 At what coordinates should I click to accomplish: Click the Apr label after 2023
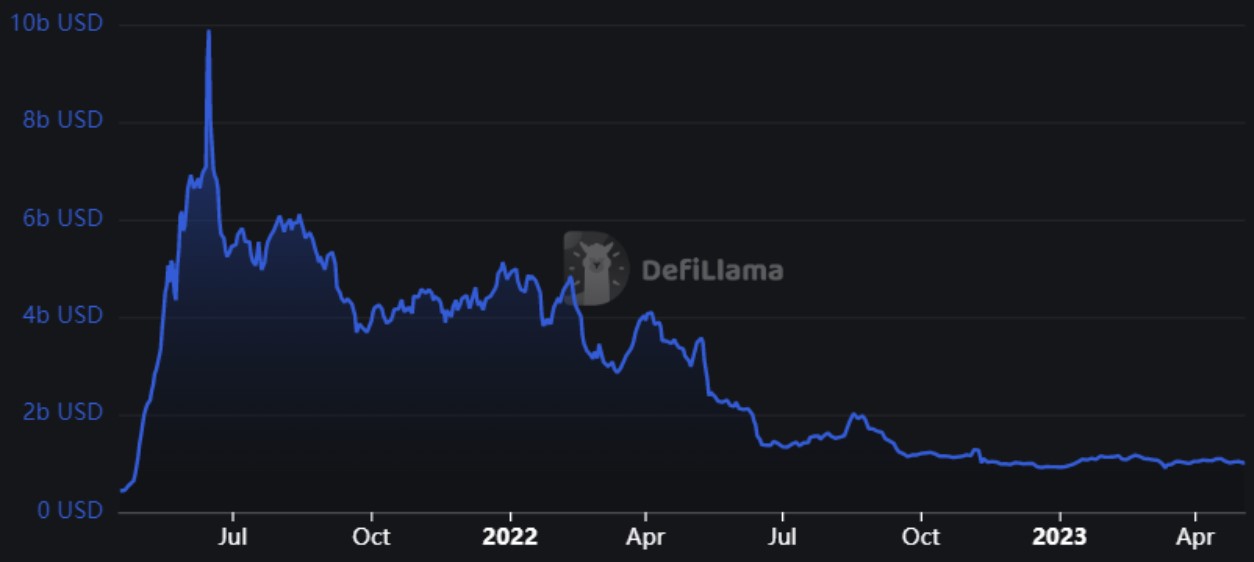click(x=1195, y=537)
